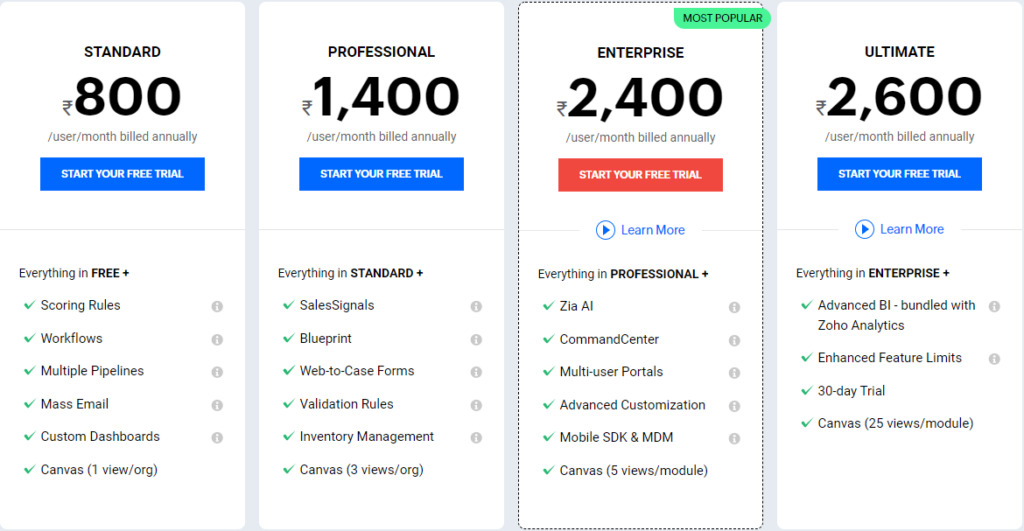Click info icon next to SalesSignals

coord(476,306)
